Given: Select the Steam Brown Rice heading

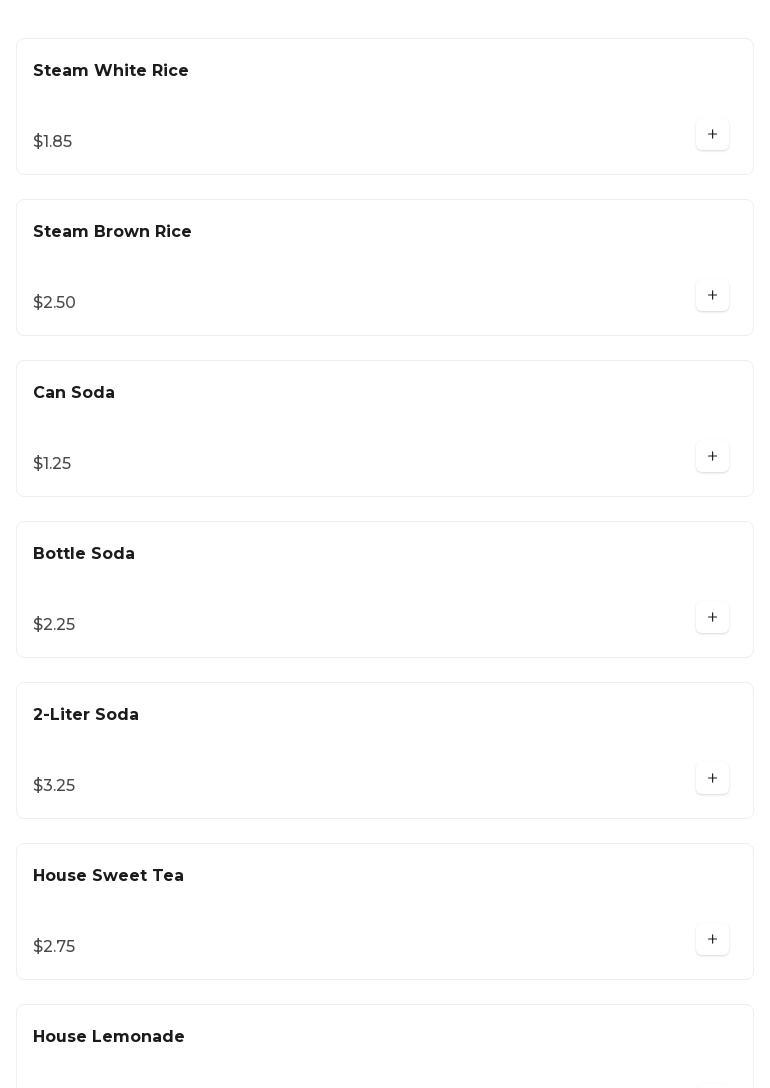Looking at the screenshot, I should (112, 232).
